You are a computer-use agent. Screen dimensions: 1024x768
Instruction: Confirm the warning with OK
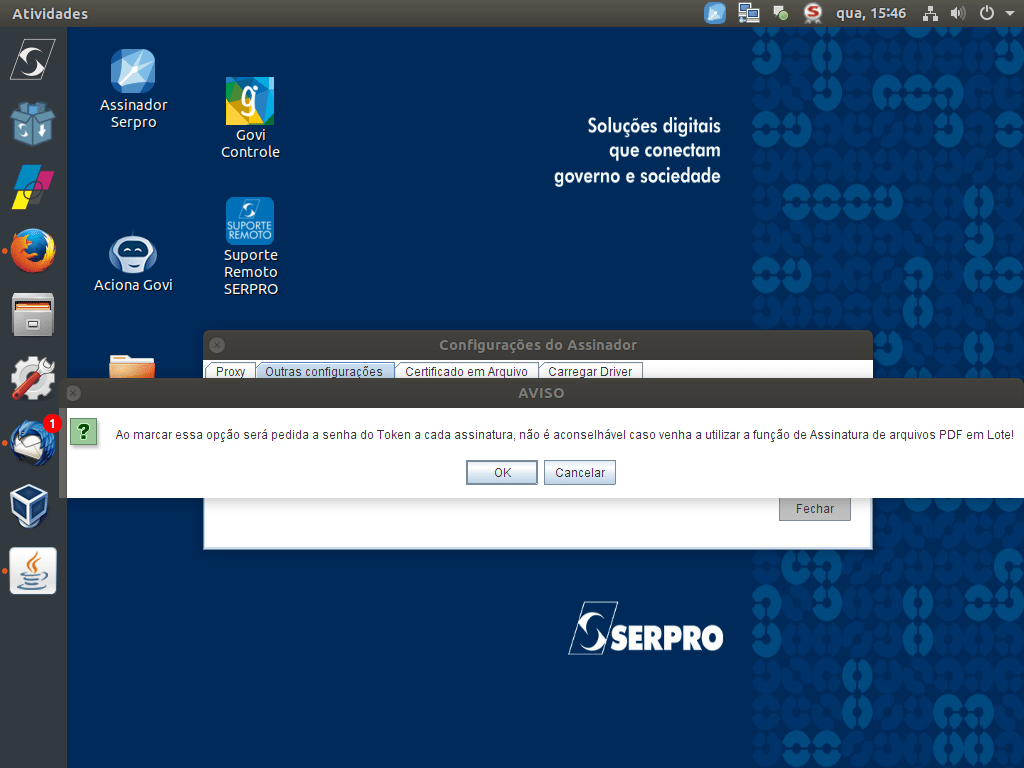pos(502,472)
